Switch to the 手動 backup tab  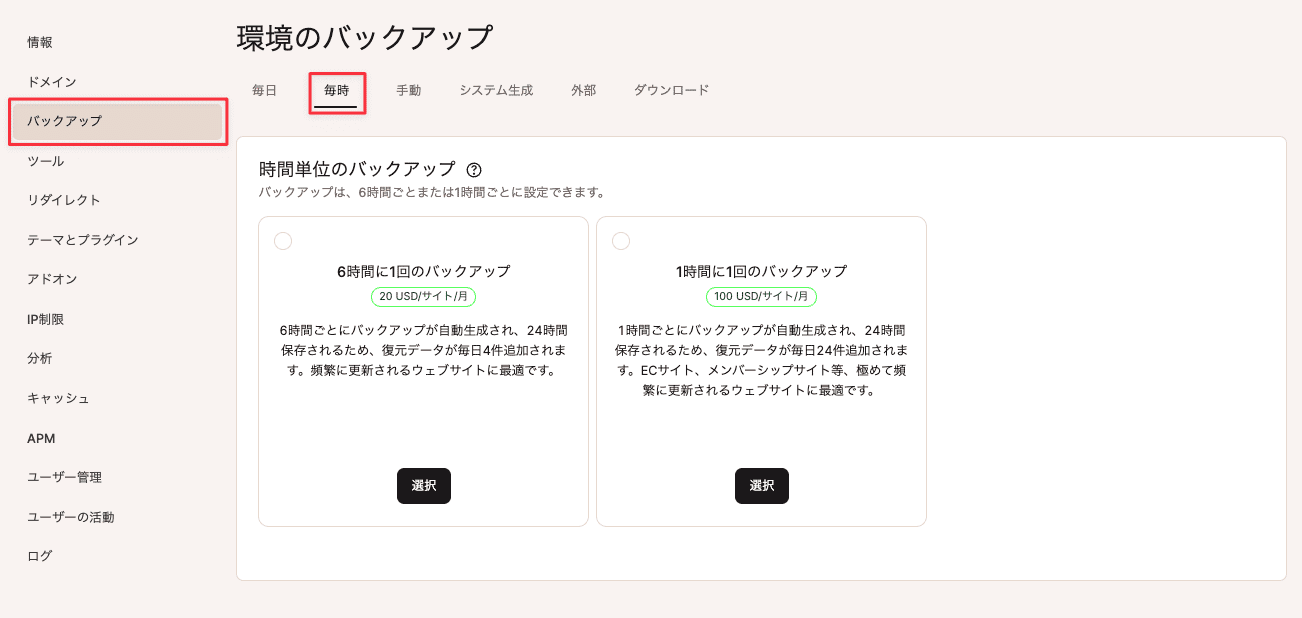(x=408, y=89)
